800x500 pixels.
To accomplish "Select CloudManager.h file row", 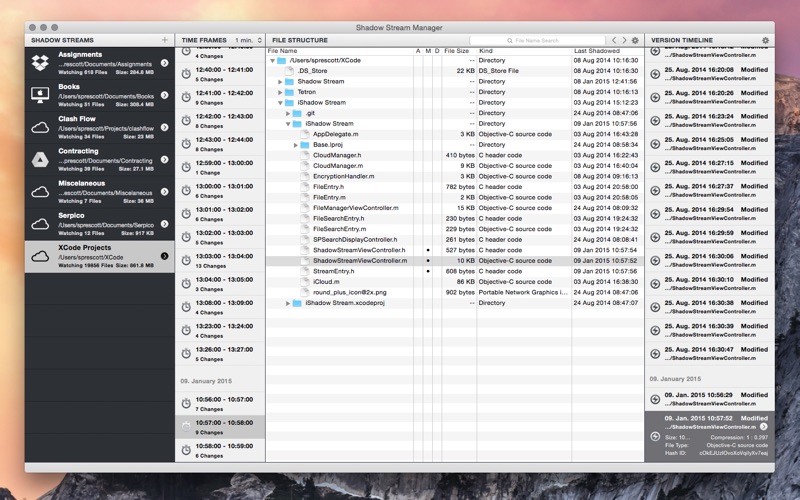I will point(455,155).
